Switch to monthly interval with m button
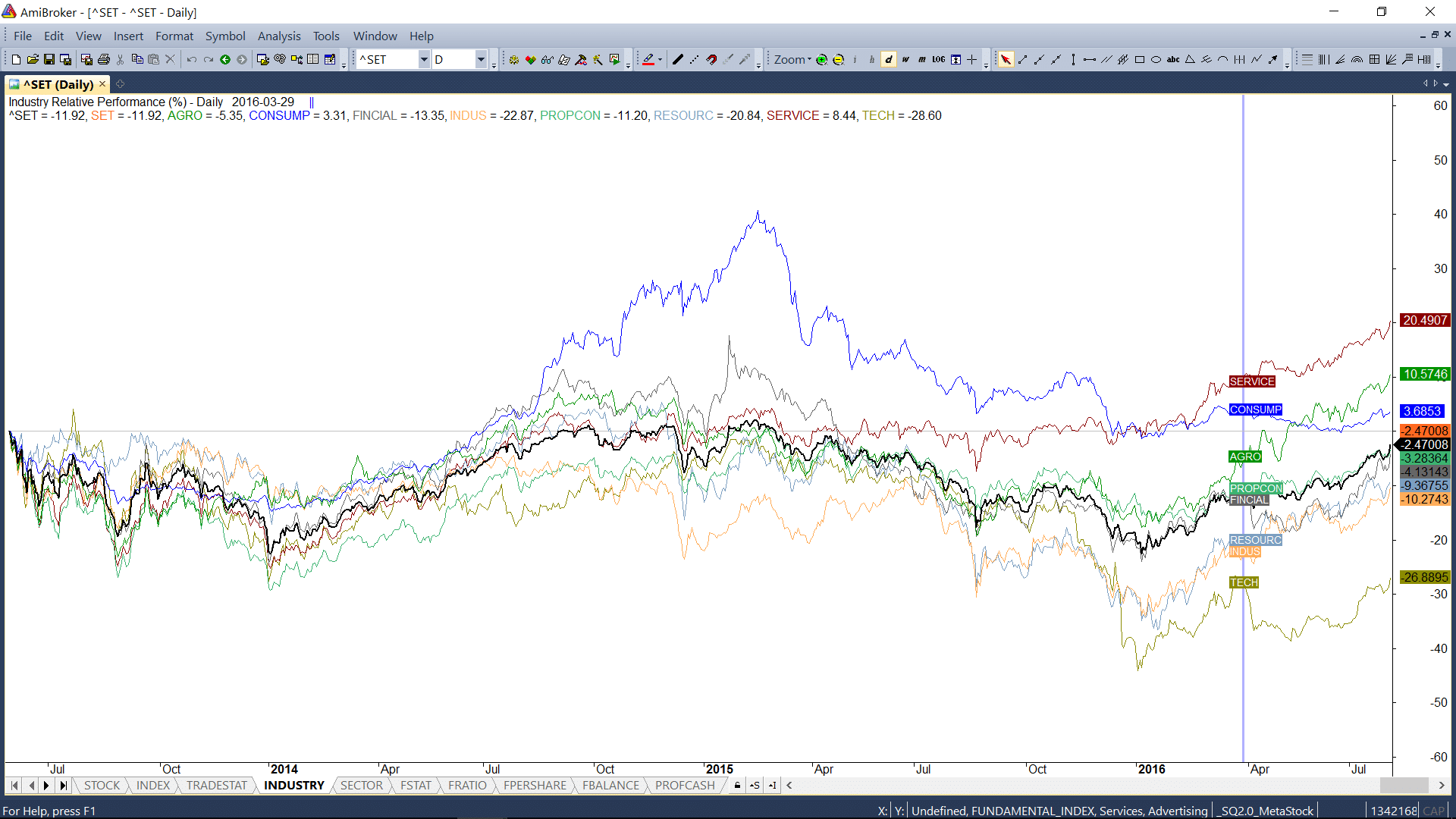The image size is (1456, 819). pyautogui.click(x=922, y=59)
